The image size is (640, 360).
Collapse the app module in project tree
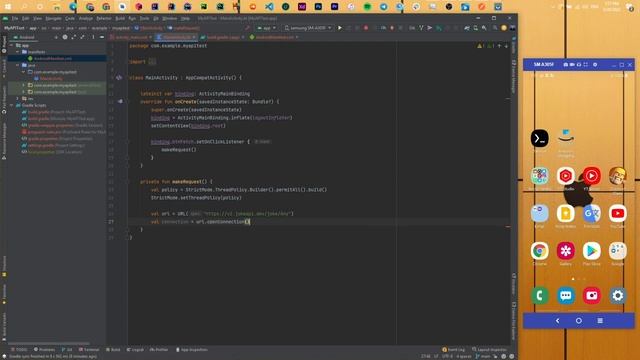(11, 45)
